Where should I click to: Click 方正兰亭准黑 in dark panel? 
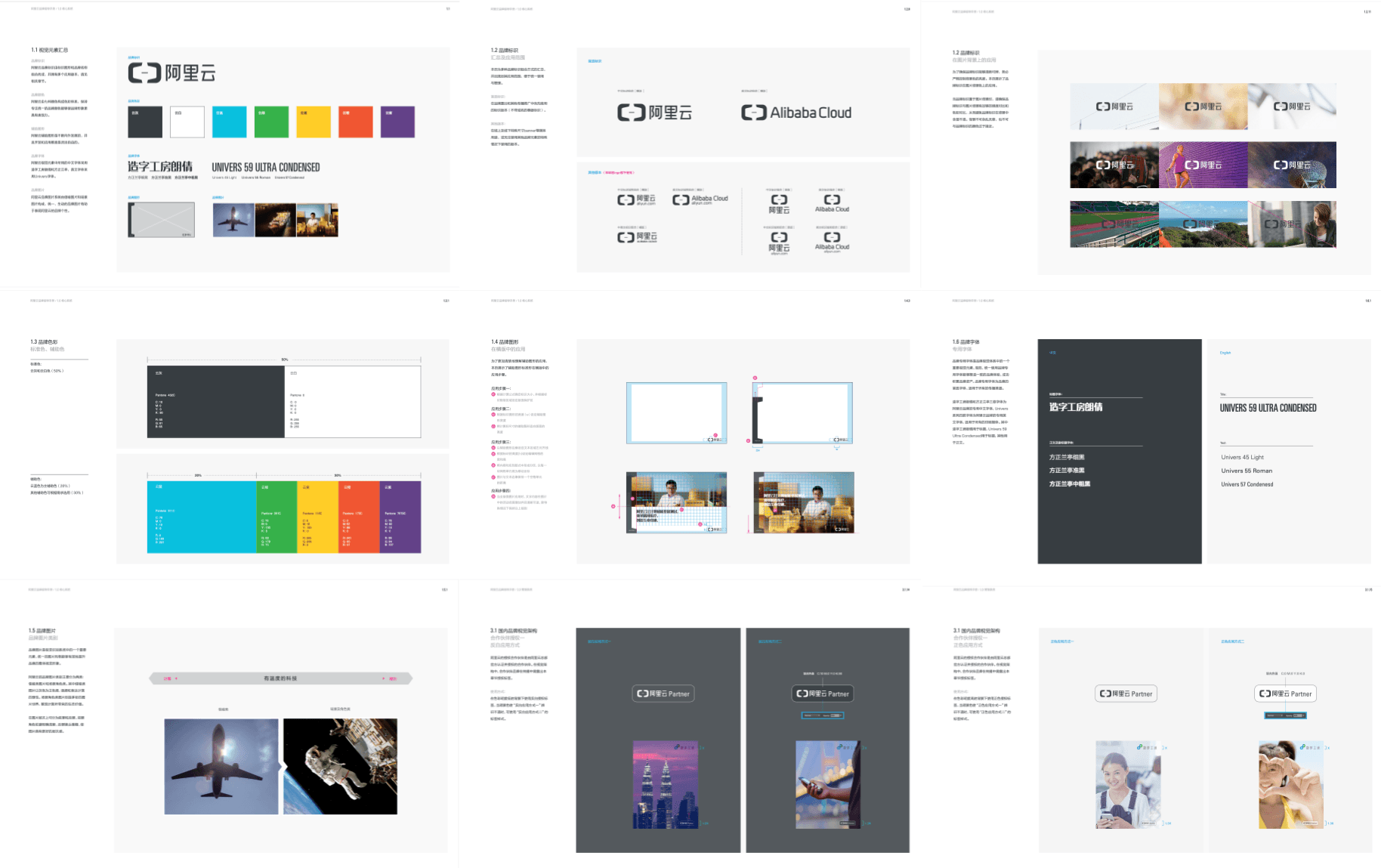coord(1067,471)
